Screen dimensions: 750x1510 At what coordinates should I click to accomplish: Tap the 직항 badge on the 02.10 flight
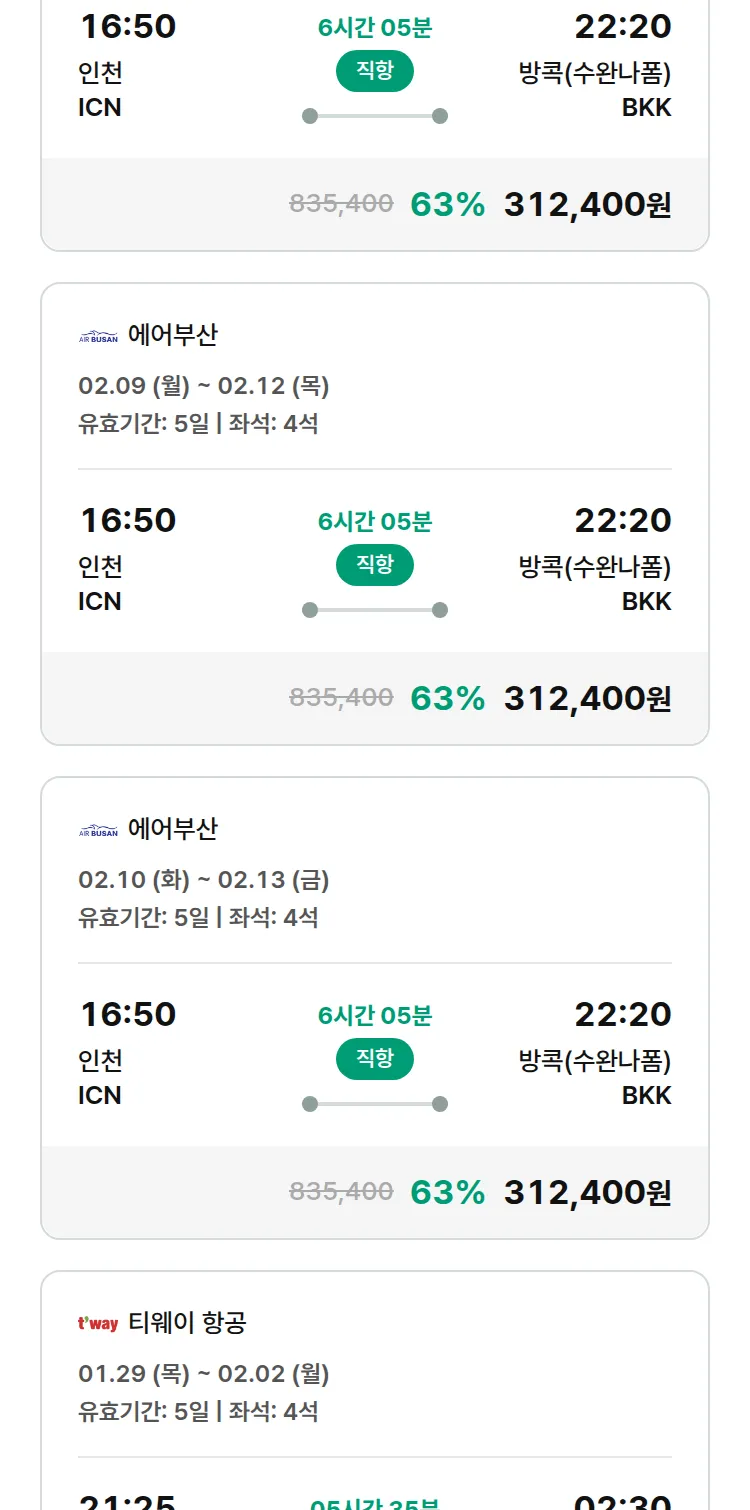point(375,1059)
